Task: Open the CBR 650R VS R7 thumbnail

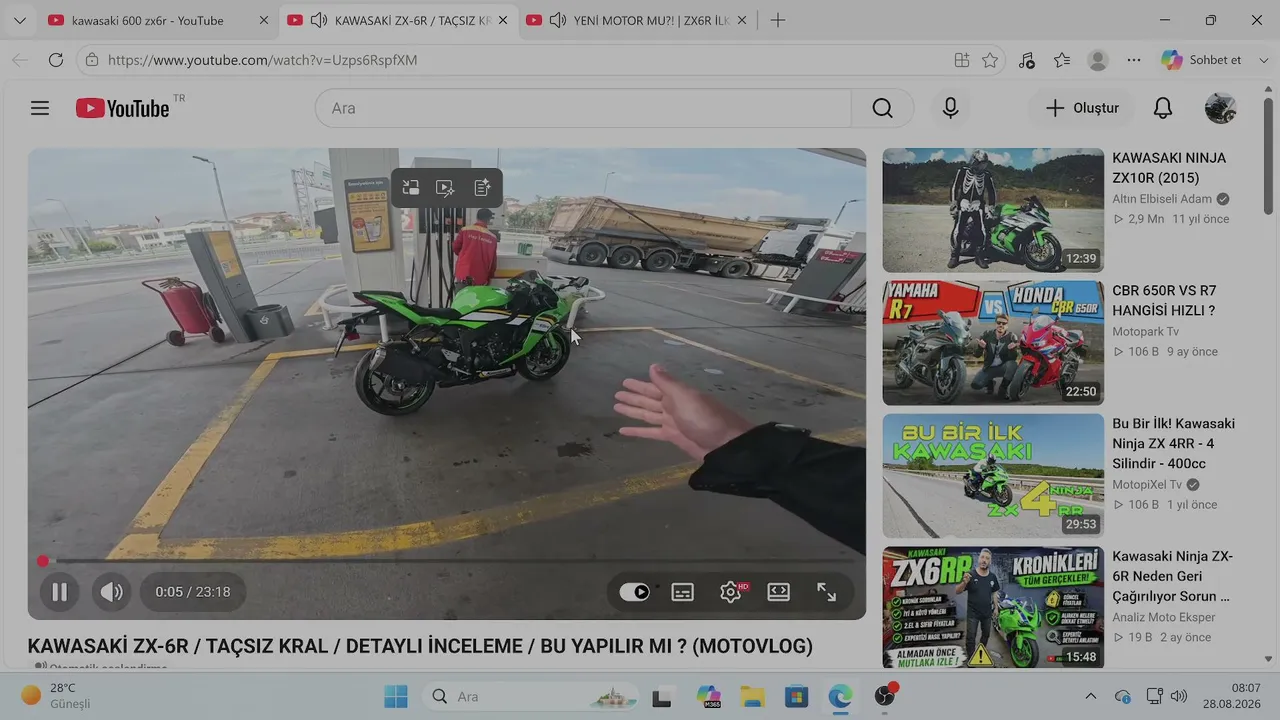Action: [993, 343]
